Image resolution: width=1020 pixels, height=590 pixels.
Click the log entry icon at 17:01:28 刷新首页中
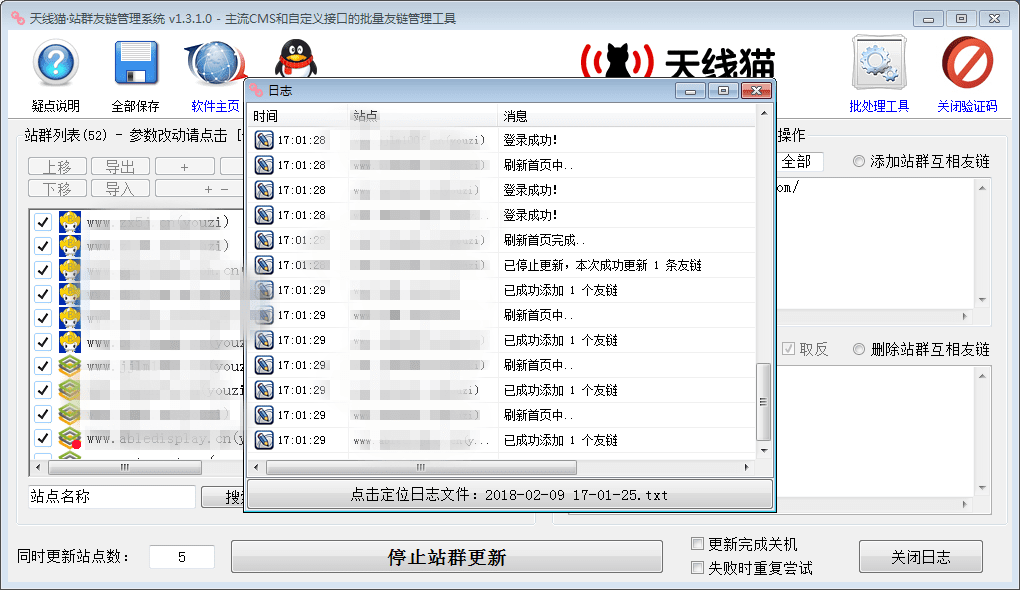click(x=264, y=165)
